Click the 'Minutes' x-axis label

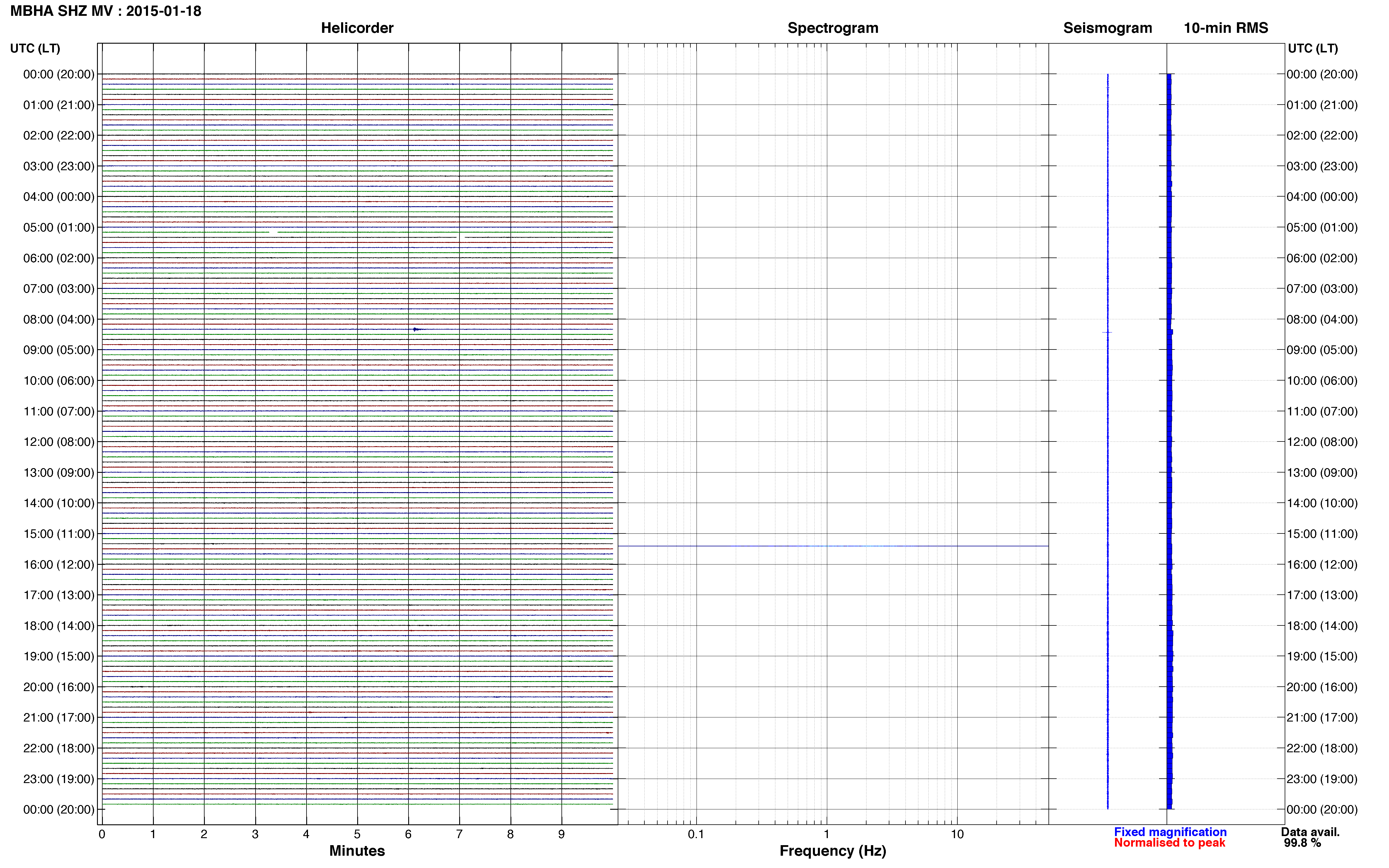(357, 851)
